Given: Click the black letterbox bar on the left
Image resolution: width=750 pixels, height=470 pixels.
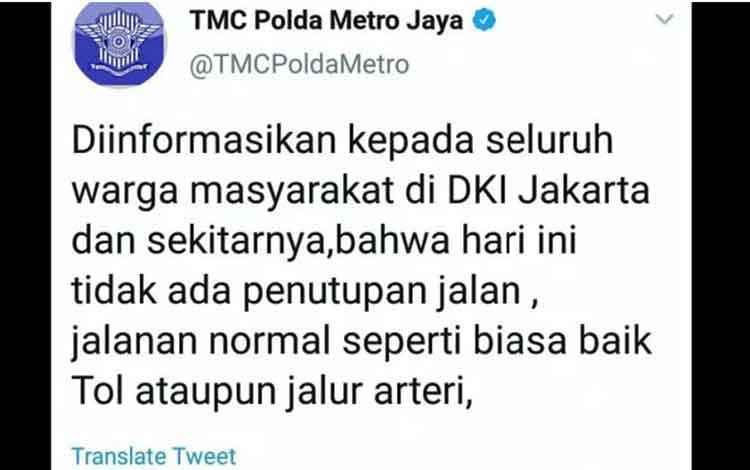Looking at the screenshot, I should 25,235.
